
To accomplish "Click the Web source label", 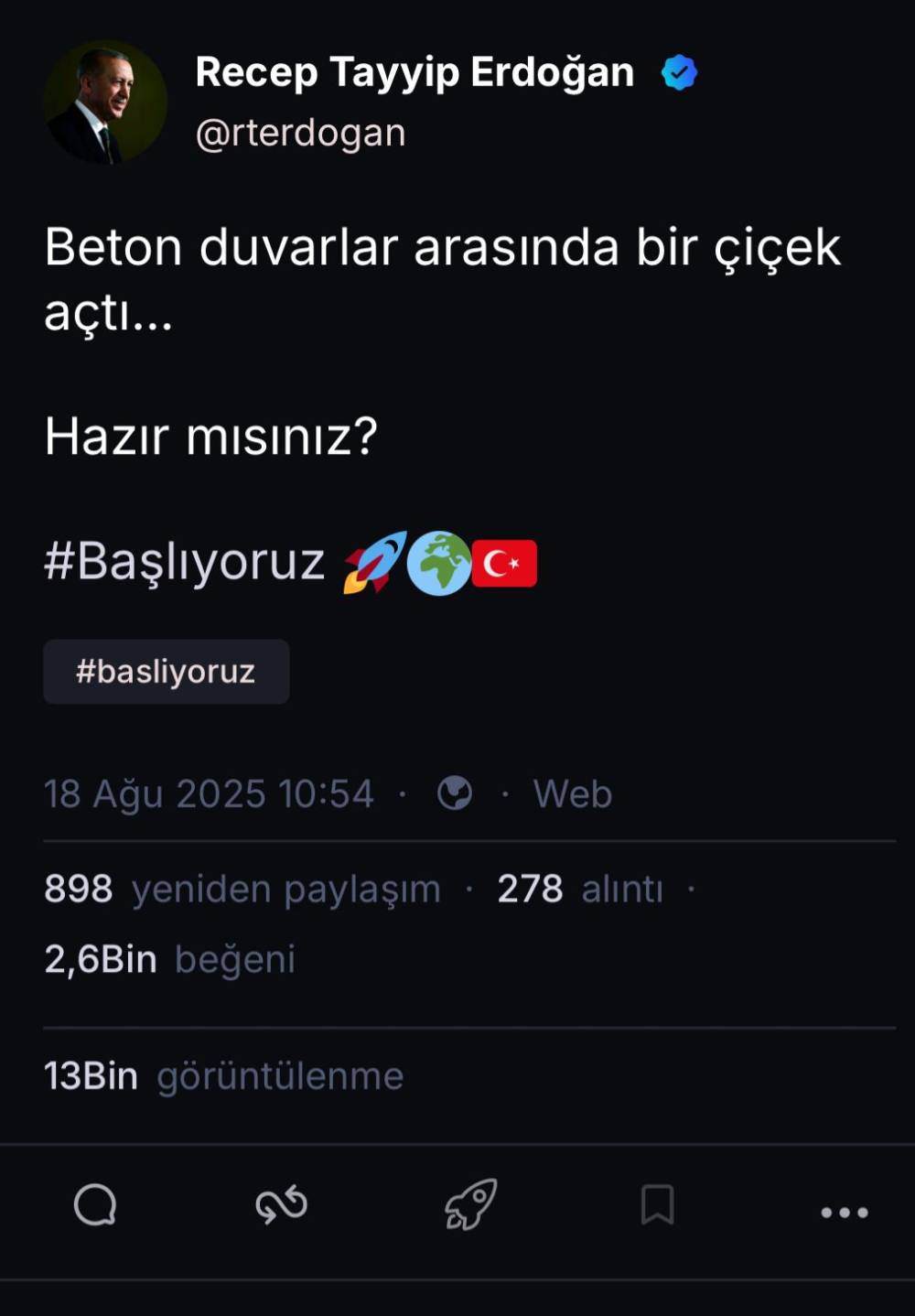I will [x=573, y=793].
